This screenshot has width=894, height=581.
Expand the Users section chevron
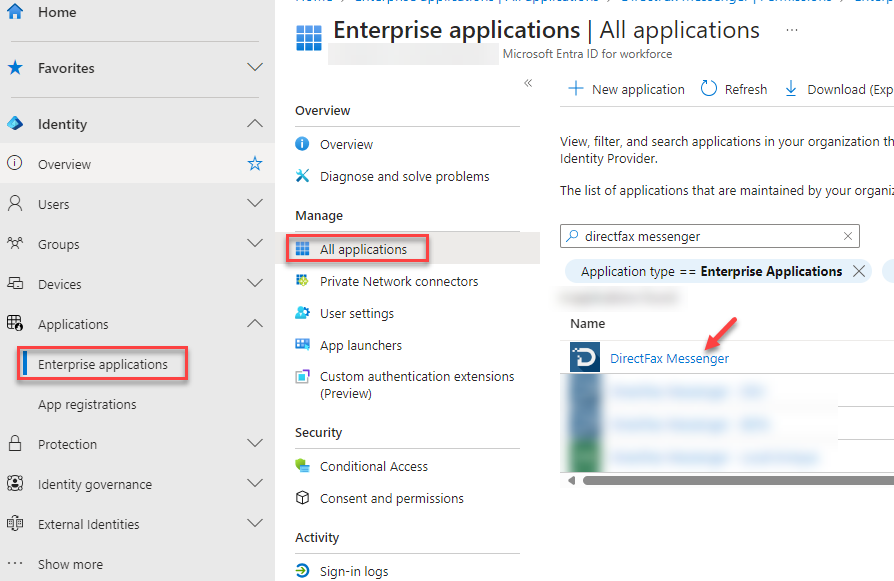[x=255, y=204]
